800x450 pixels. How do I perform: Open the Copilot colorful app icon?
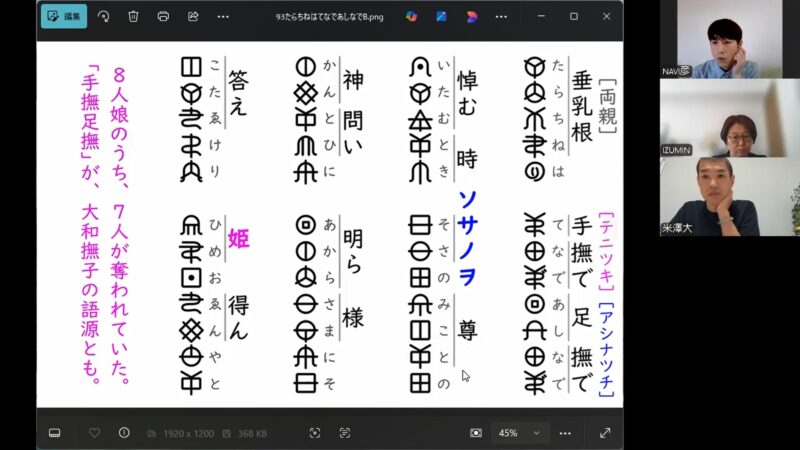coord(411,16)
